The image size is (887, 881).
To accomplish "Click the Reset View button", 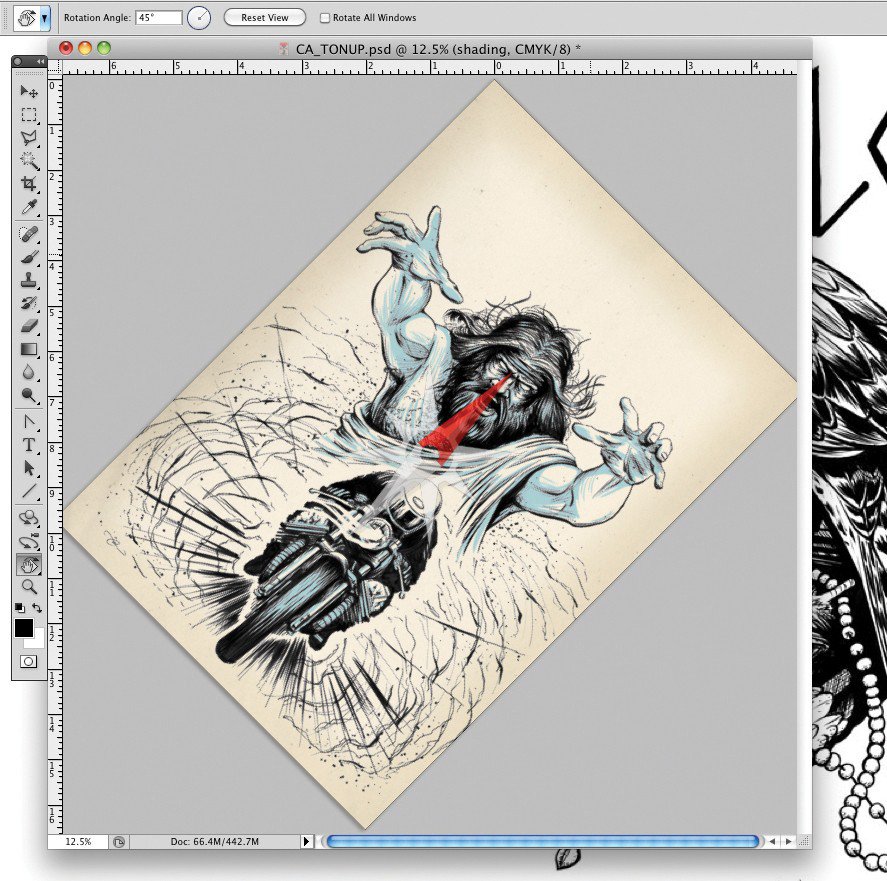I will coord(265,18).
